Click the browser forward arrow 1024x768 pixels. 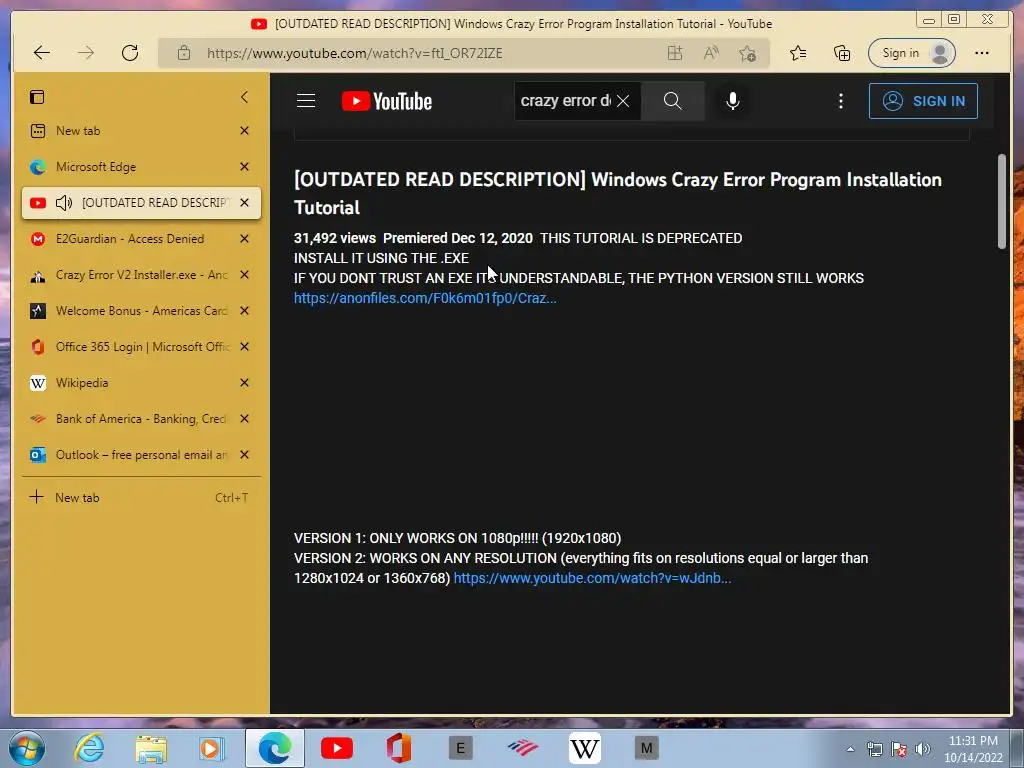click(x=86, y=53)
